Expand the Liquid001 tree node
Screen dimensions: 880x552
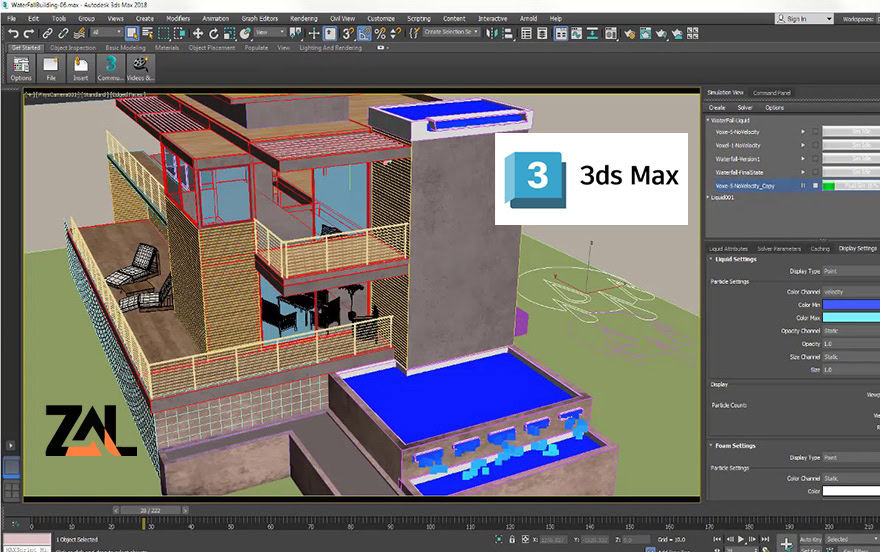(708, 197)
